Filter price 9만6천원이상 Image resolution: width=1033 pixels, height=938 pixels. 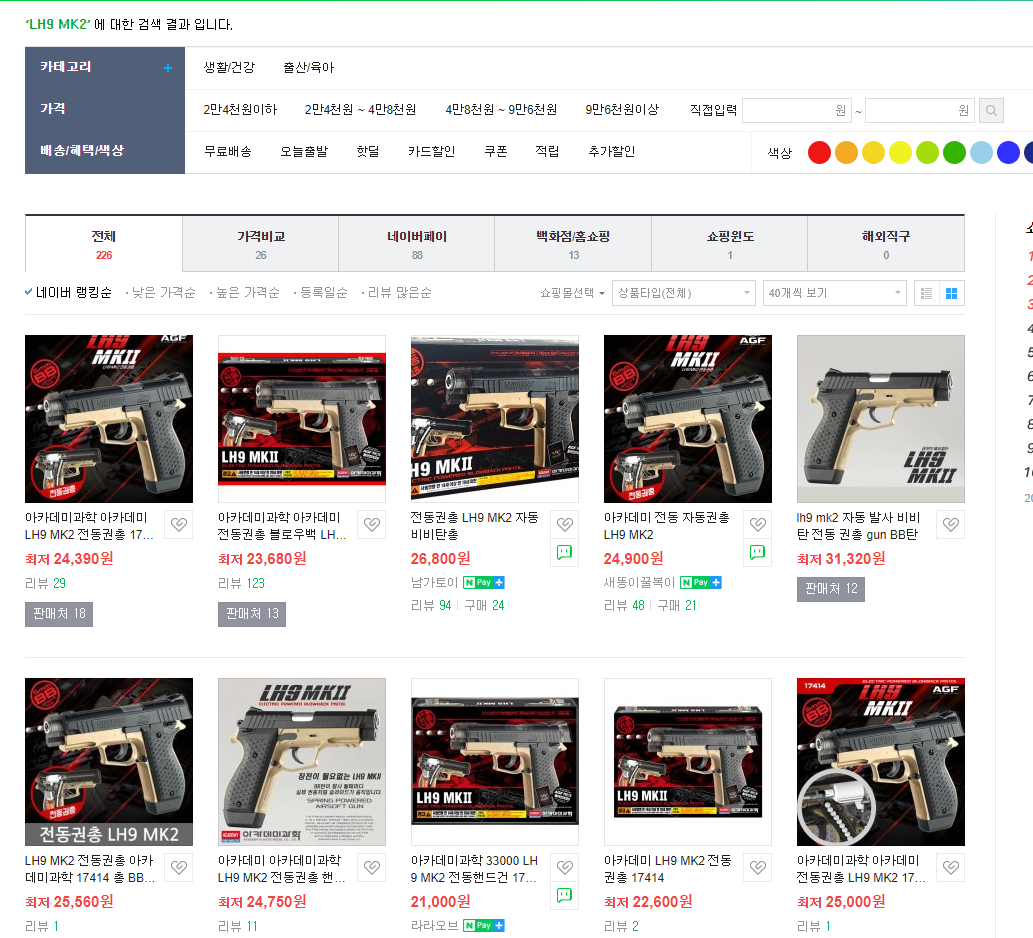point(622,109)
